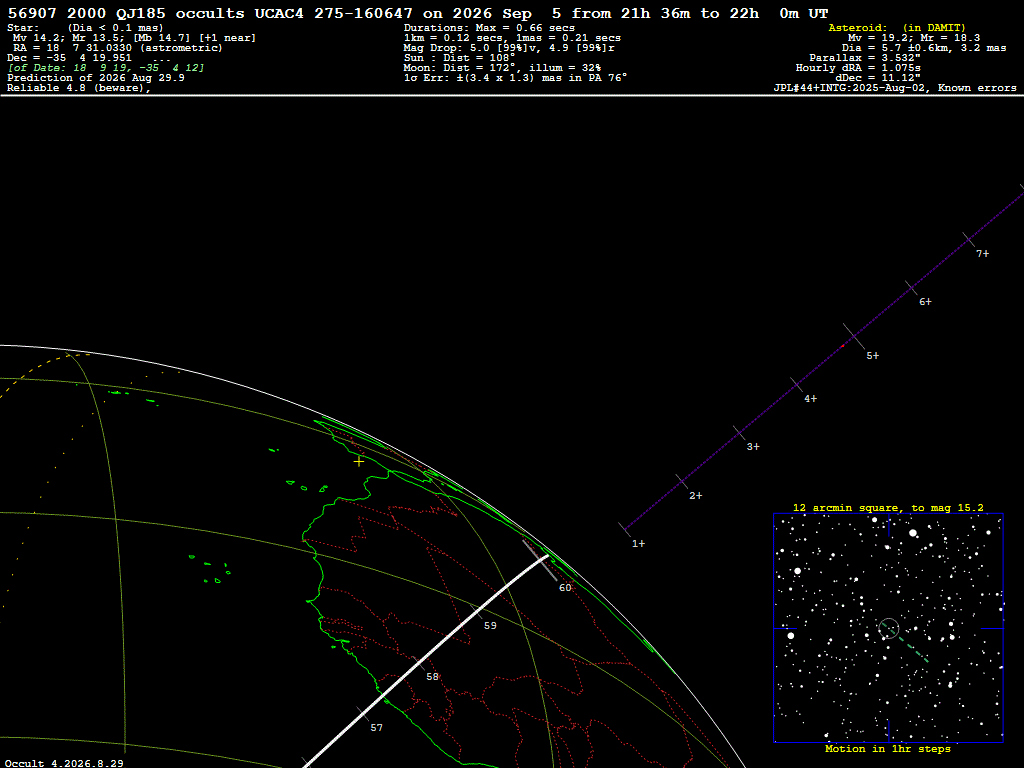Click the 5+ marker on purple line

click(x=872, y=356)
